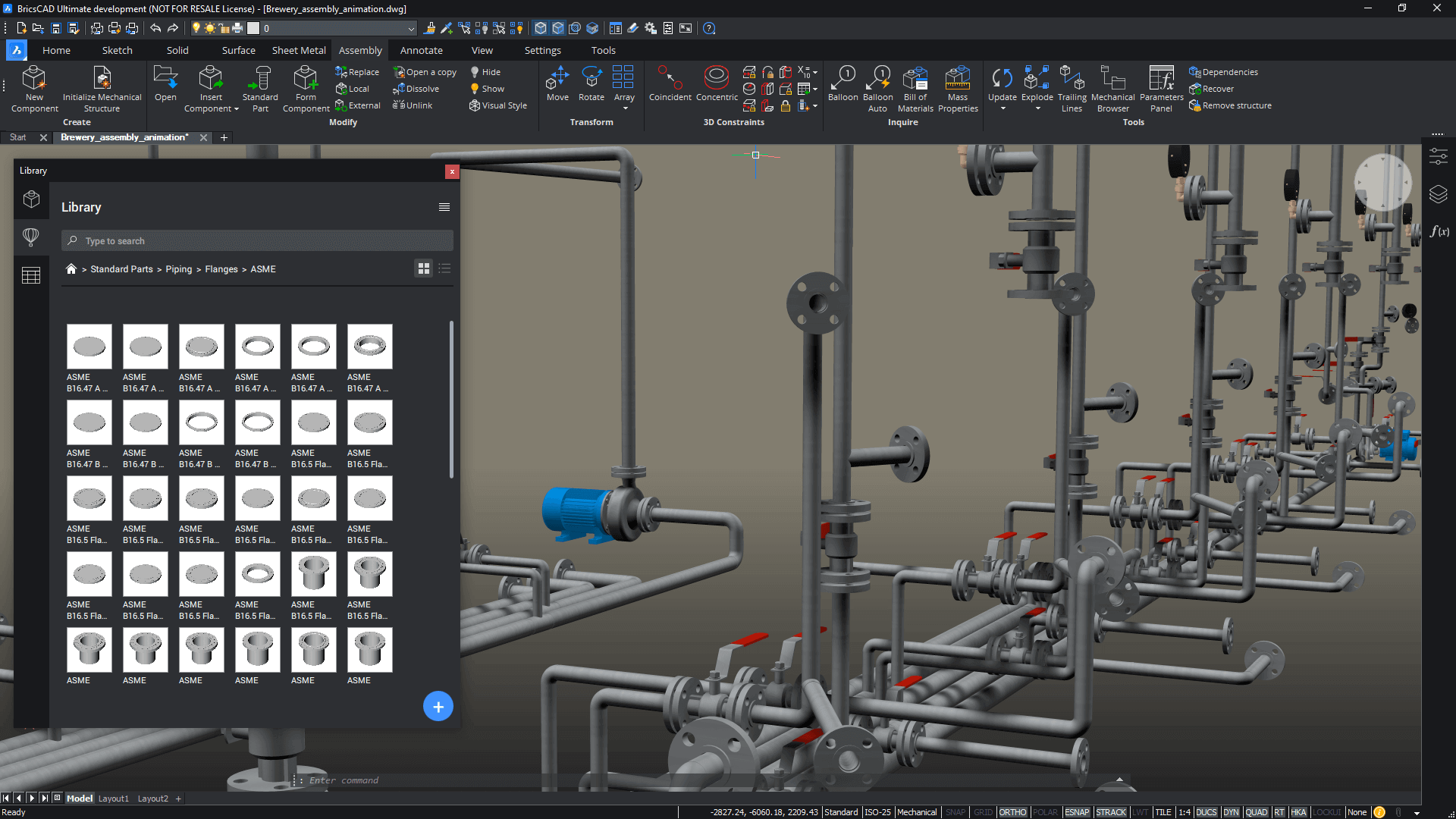Image resolution: width=1456 pixels, height=819 pixels.
Task: Open the Library panel hamburger menu
Action: pyautogui.click(x=444, y=206)
